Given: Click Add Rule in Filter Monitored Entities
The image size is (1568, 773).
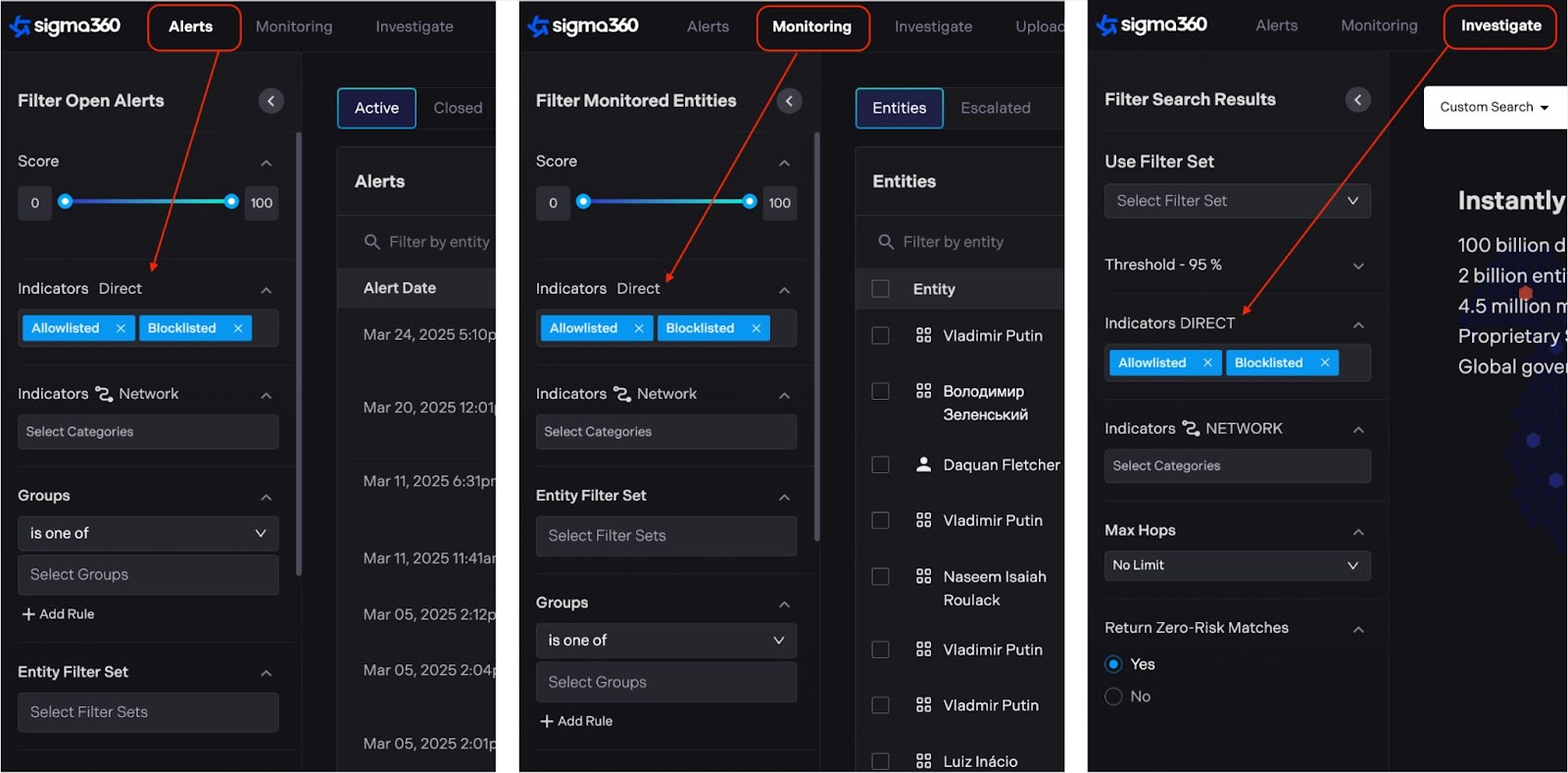Looking at the screenshot, I should [576, 721].
